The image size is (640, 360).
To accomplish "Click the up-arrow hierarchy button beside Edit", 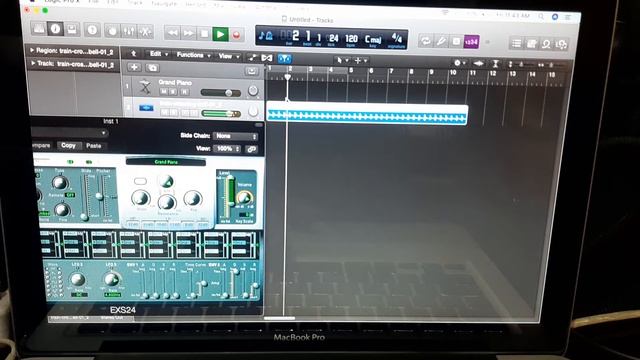I will pyautogui.click(x=133, y=53).
